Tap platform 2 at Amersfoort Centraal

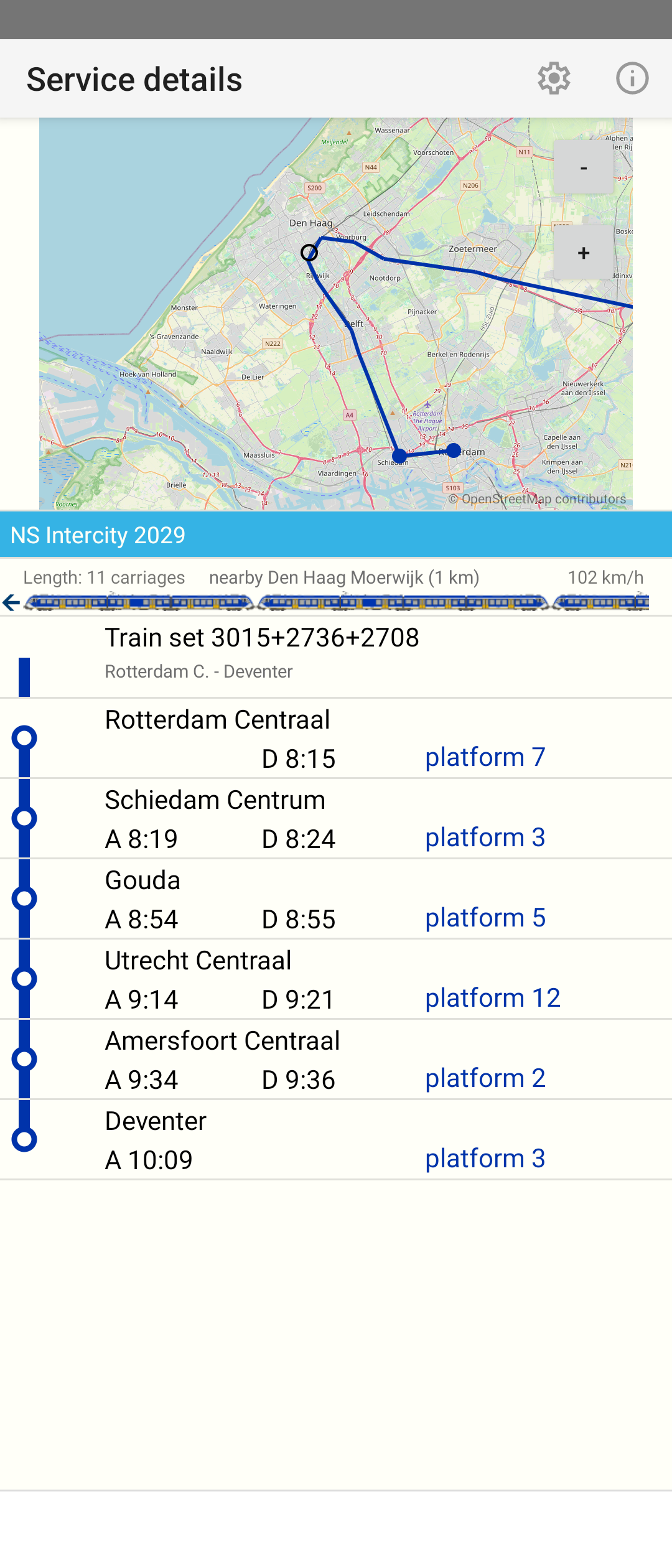coord(485,1078)
